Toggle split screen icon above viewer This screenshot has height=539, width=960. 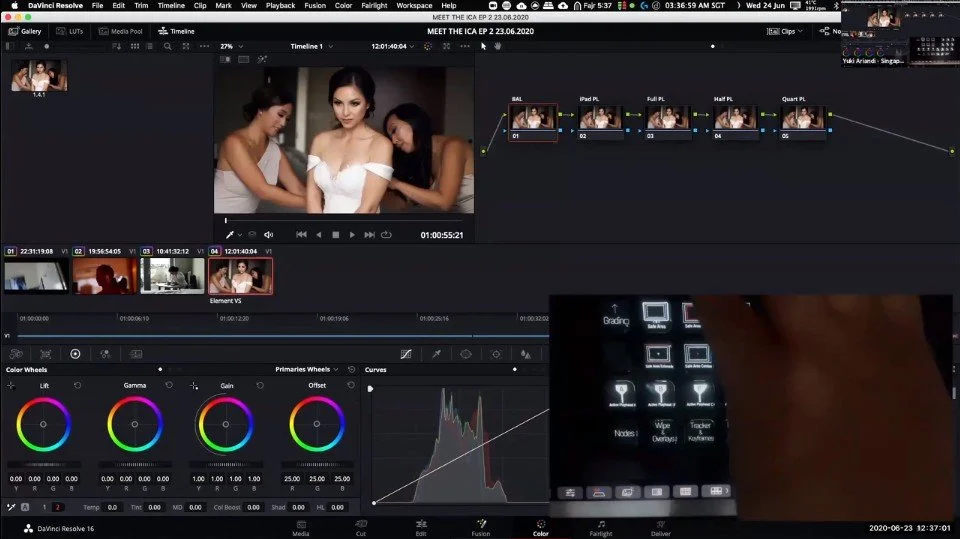click(244, 59)
